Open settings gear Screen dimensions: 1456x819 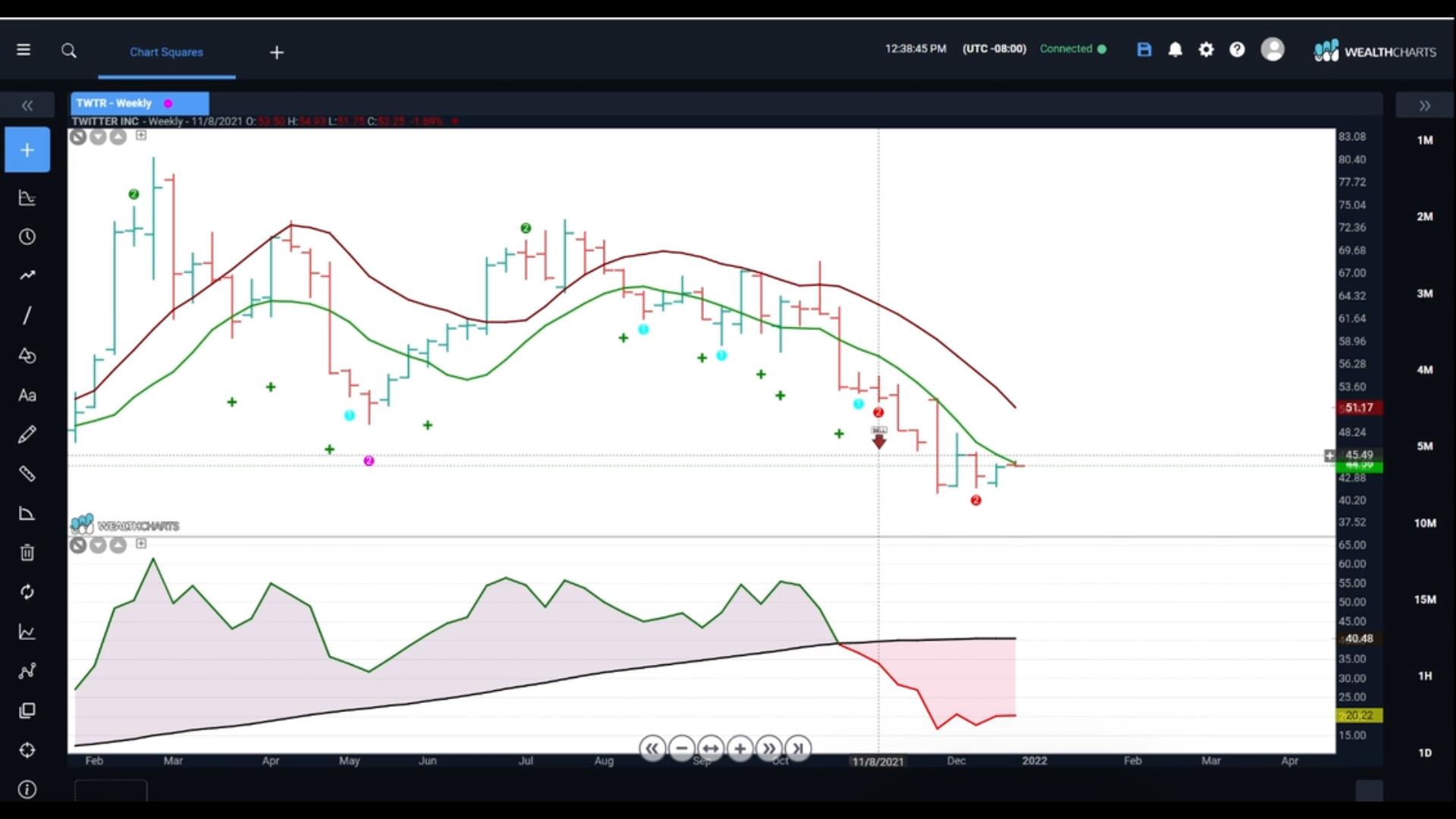coord(1206,49)
